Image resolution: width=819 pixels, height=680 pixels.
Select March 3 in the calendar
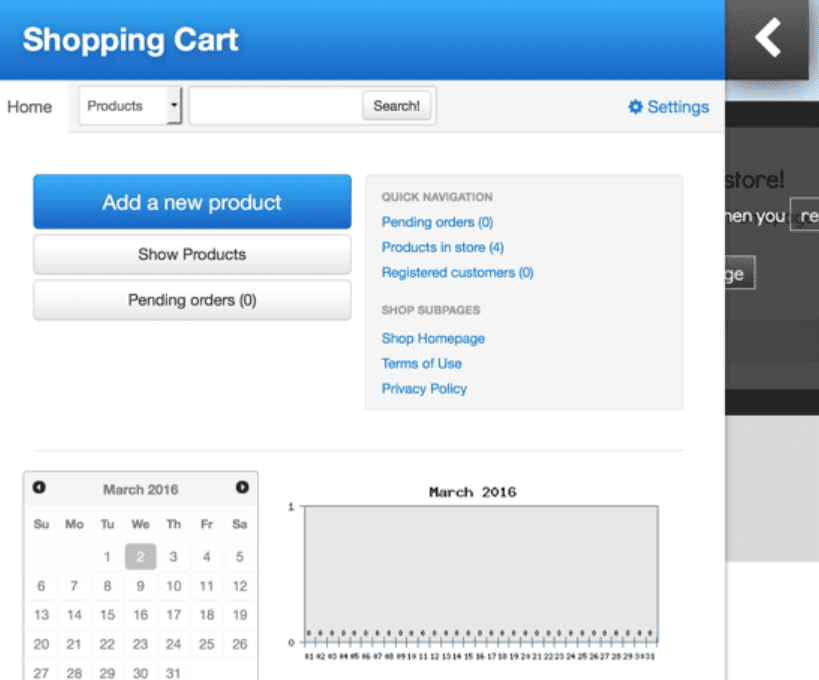pyautogui.click(x=173, y=557)
